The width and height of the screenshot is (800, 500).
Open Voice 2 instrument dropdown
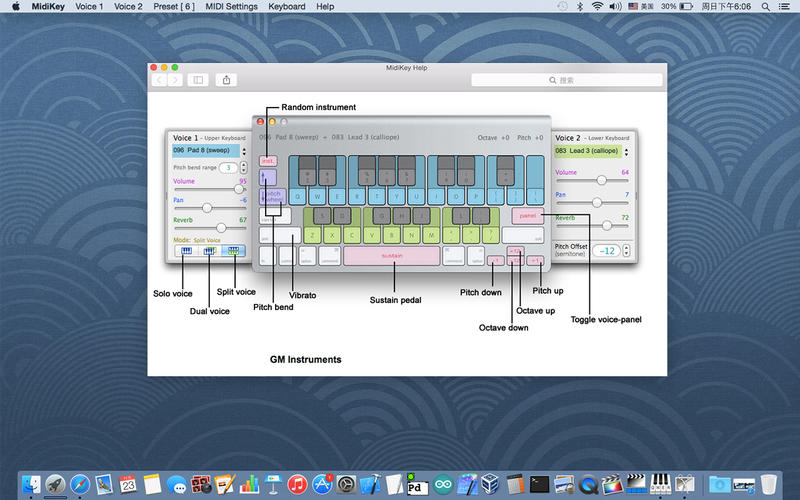(587, 150)
